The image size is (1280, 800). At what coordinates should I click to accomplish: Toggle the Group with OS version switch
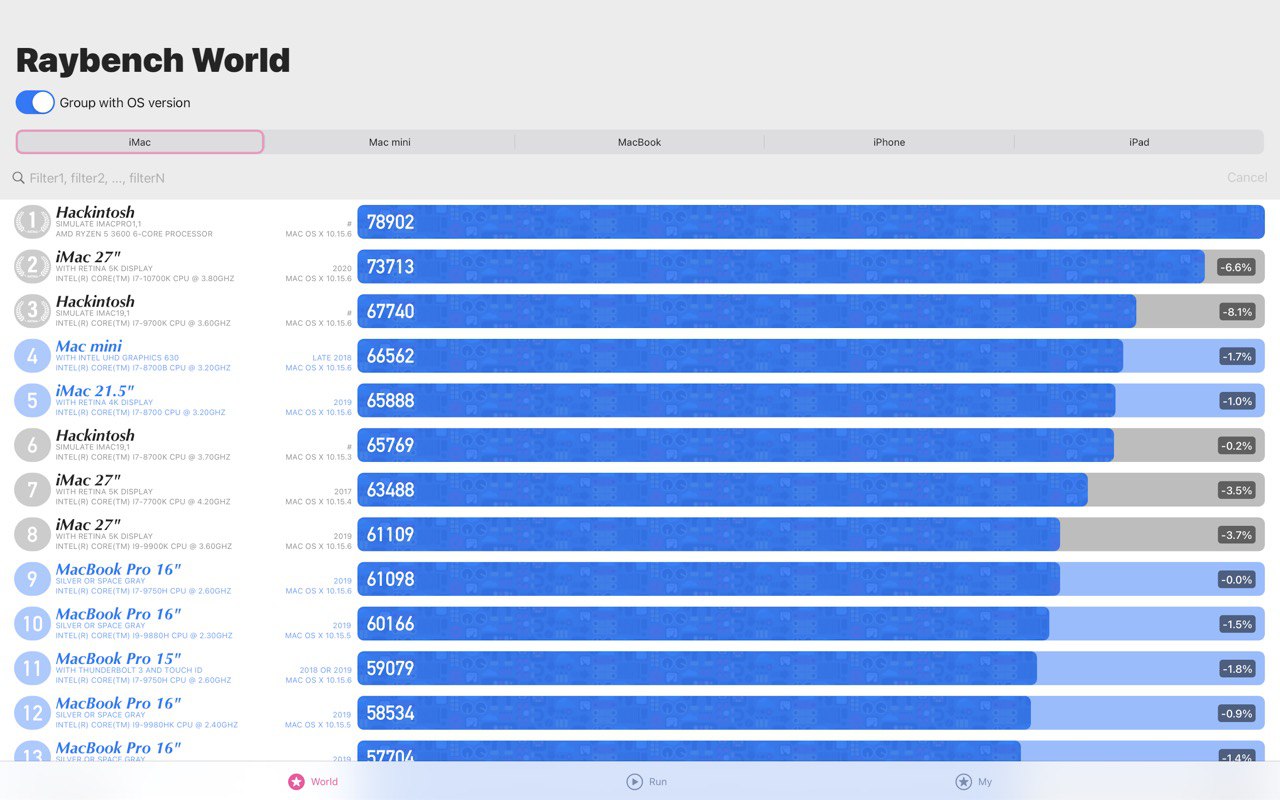point(35,102)
